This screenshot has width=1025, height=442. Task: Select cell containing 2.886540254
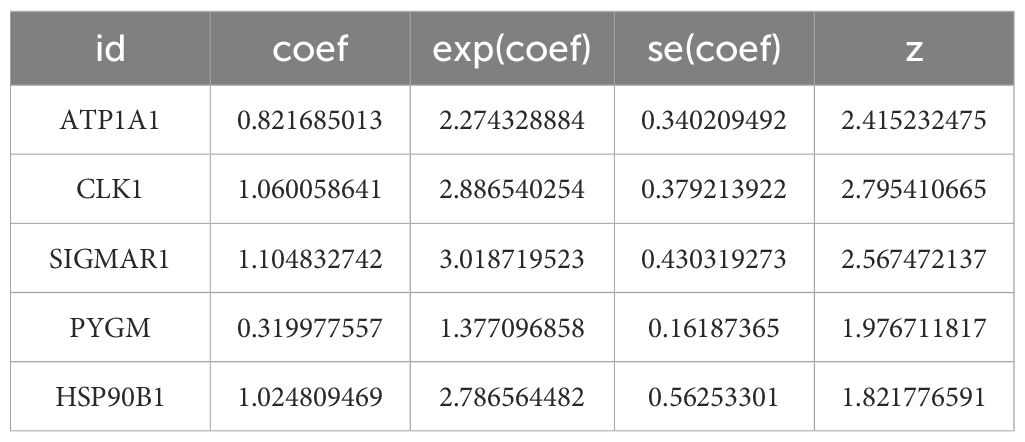pyautogui.click(x=511, y=189)
